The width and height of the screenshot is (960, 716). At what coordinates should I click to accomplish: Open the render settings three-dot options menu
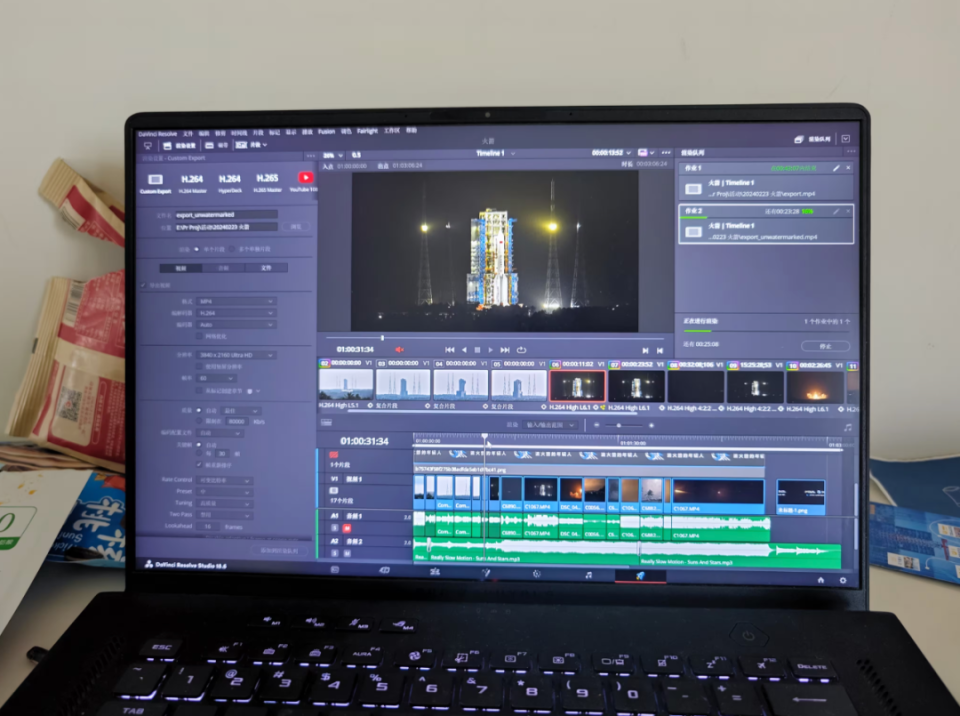310,156
